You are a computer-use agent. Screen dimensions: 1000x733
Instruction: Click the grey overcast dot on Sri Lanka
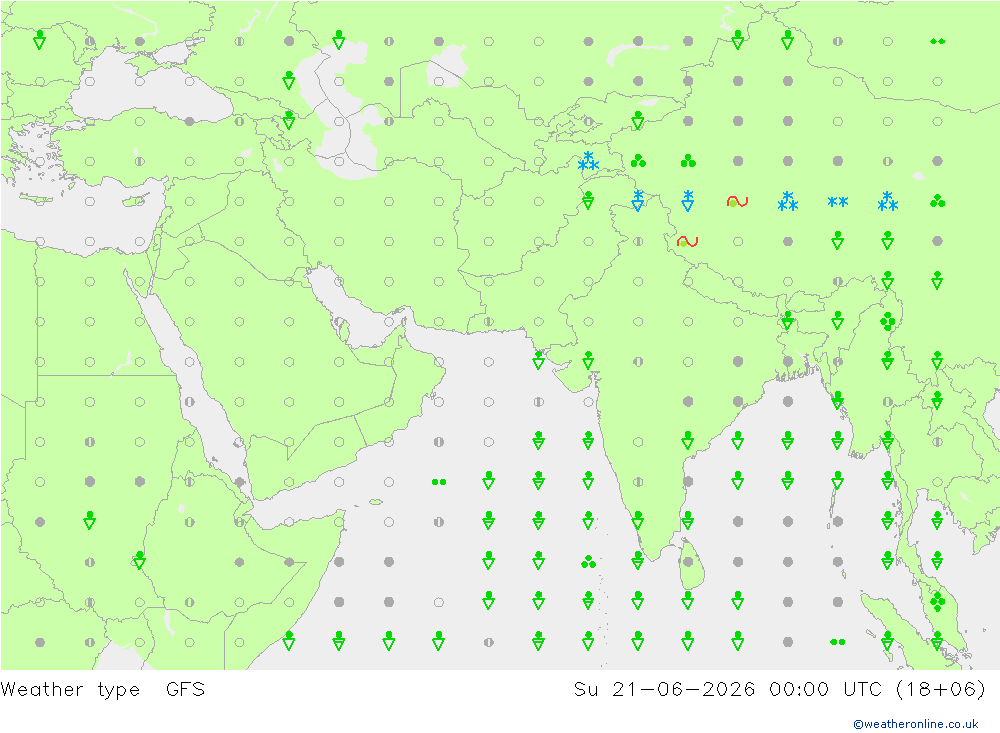pyautogui.click(x=688, y=562)
